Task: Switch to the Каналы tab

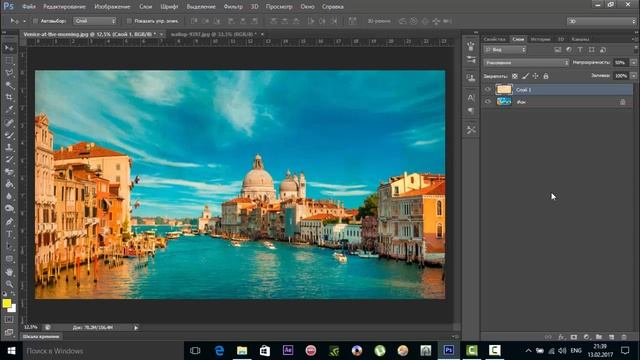Action: pos(580,39)
